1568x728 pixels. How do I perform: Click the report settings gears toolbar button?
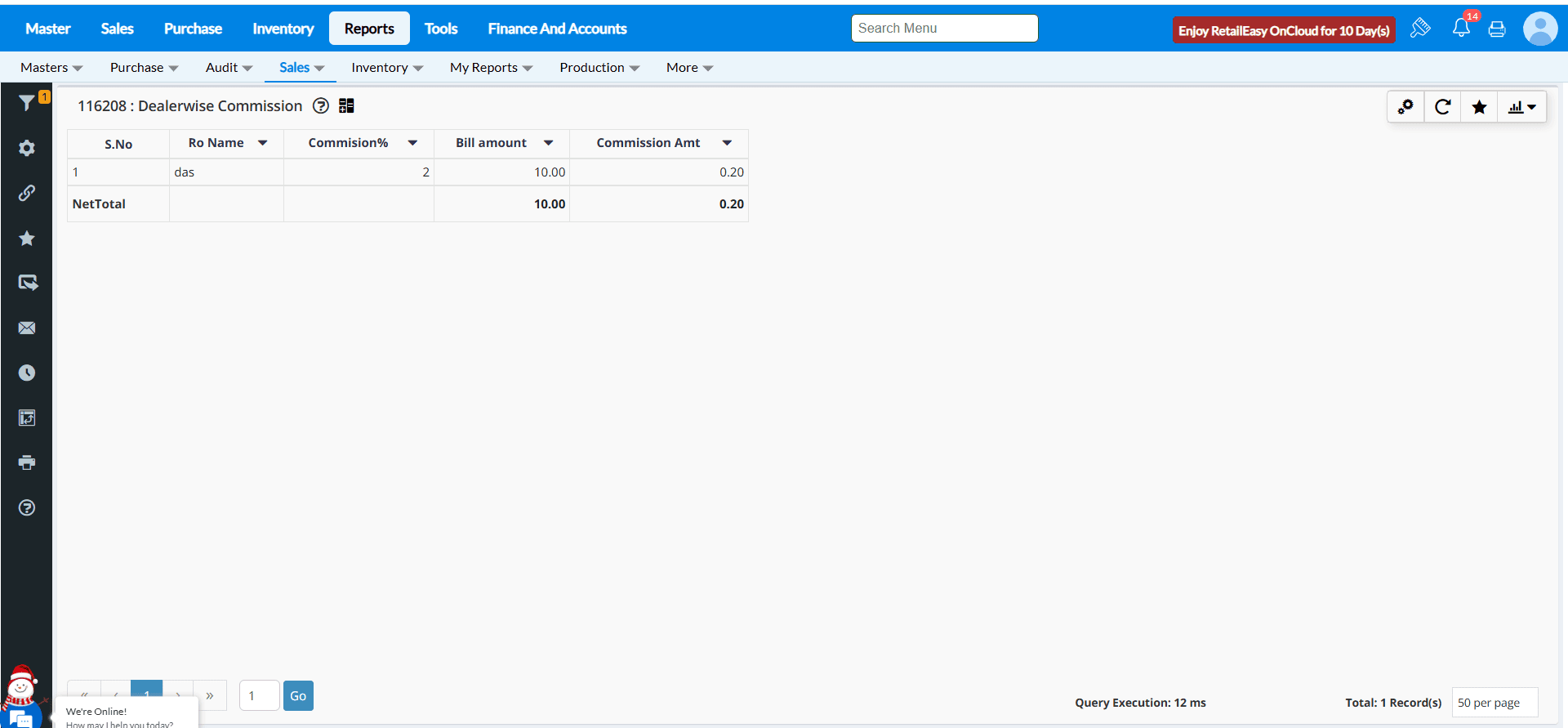click(1405, 107)
